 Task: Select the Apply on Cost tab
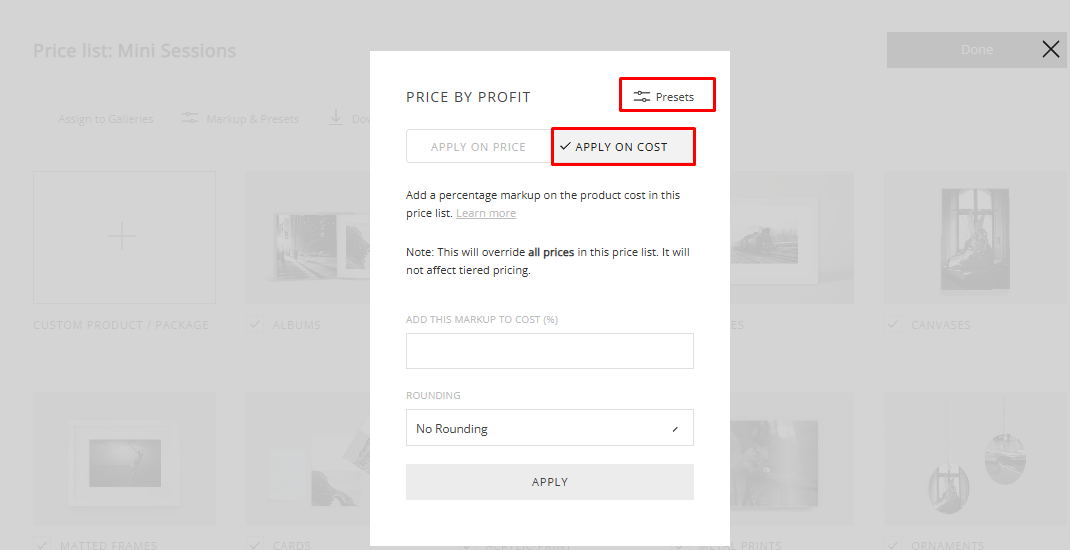[x=622, y=147]
